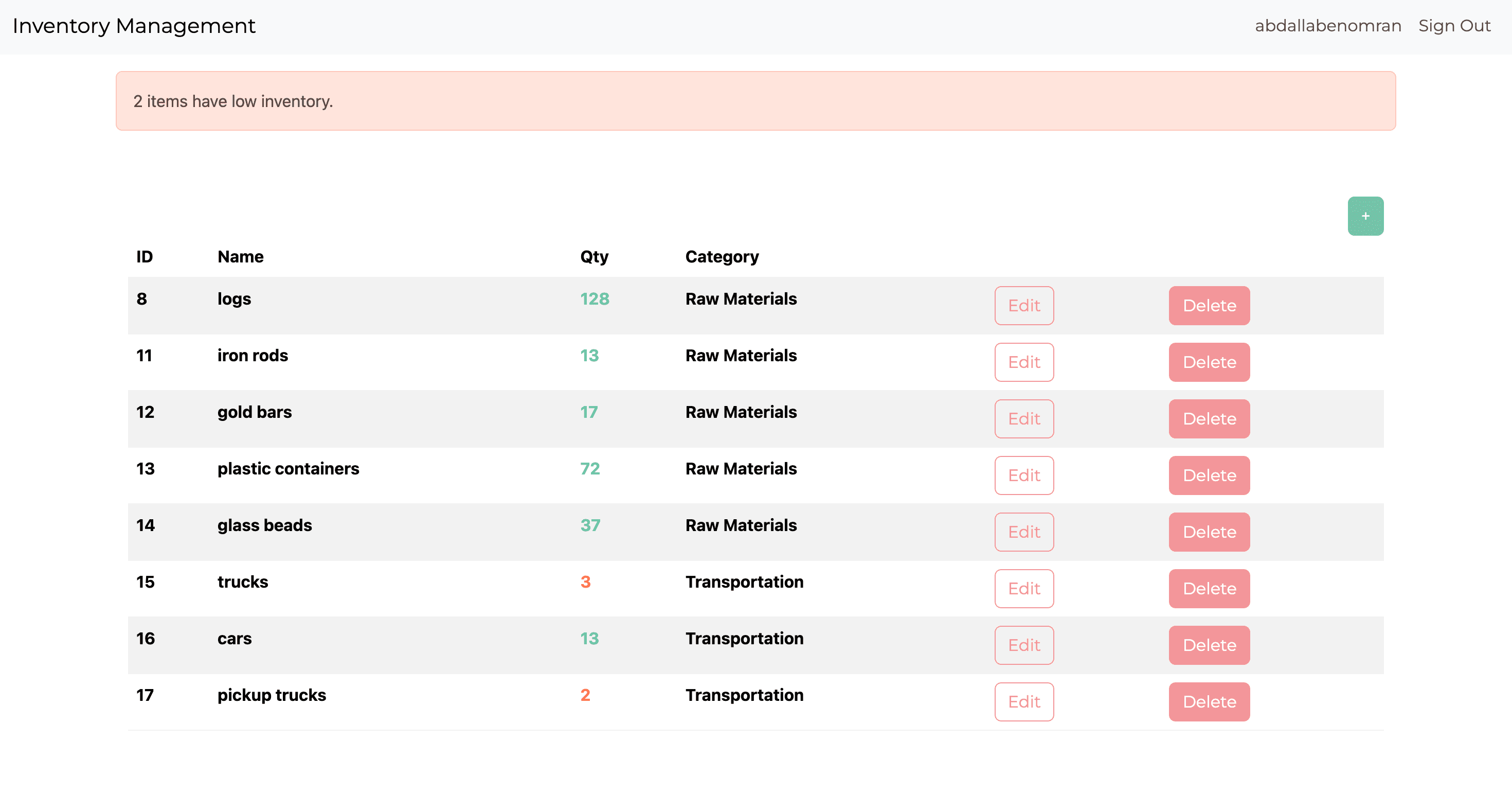This screenshot has height=811, width=1512.
Task: Open Edit for cars
Action: tap(1023, 645)
